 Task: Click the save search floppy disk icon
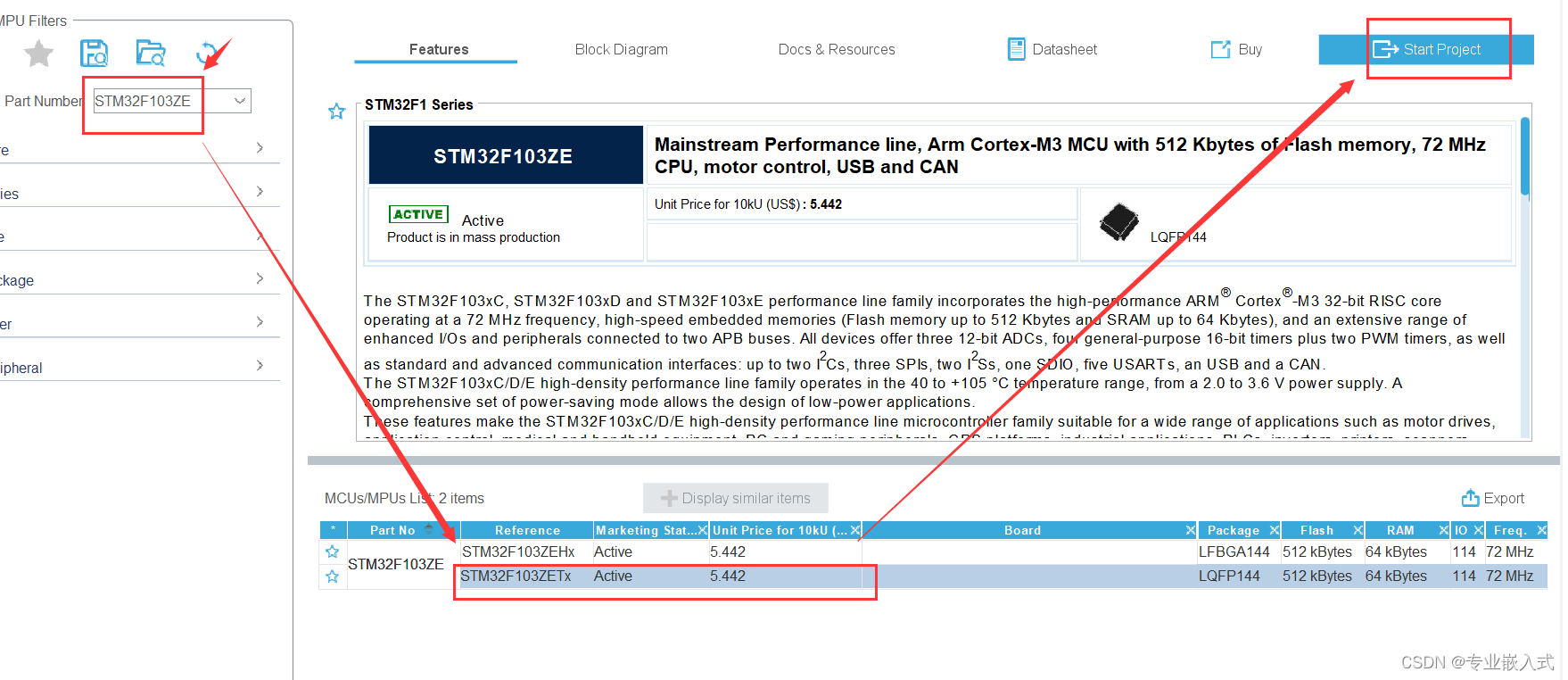(x=94, y=54)
